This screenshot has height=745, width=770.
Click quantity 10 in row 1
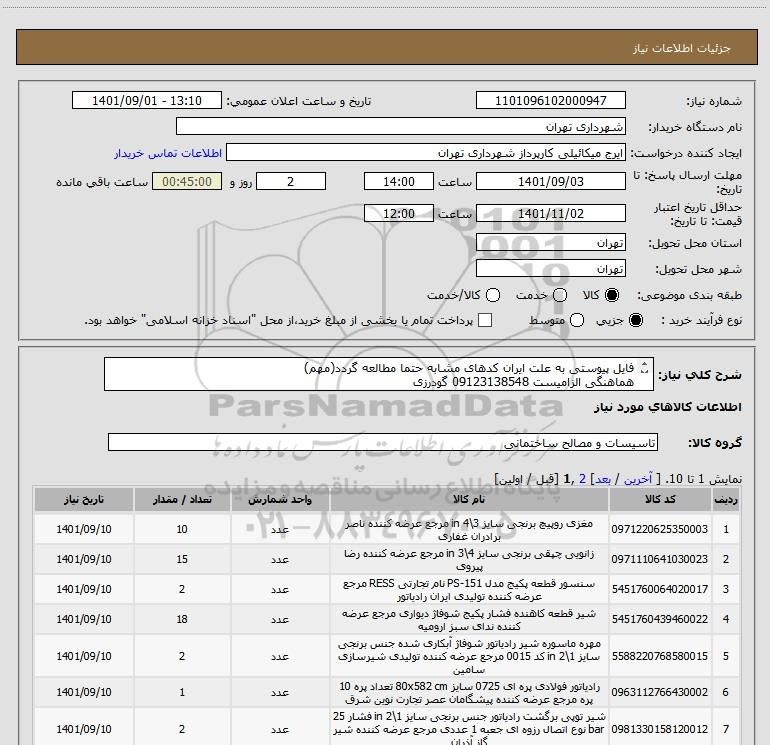[182, 529]
